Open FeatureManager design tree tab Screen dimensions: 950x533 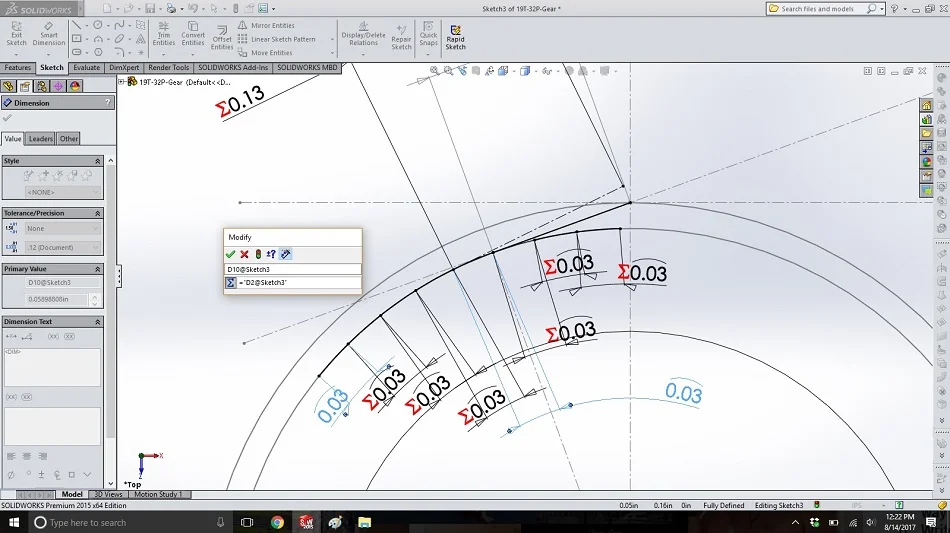8,86
